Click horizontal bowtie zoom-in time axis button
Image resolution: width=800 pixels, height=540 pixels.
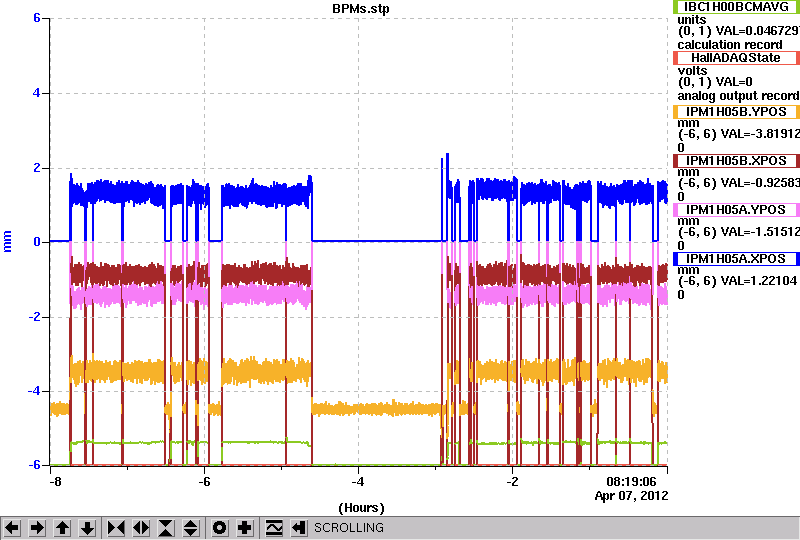click(116, 528)
